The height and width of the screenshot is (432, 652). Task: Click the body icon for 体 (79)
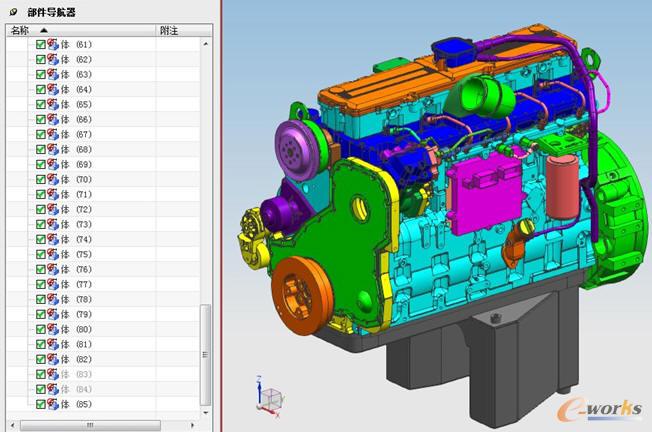[x=52, y=315]
